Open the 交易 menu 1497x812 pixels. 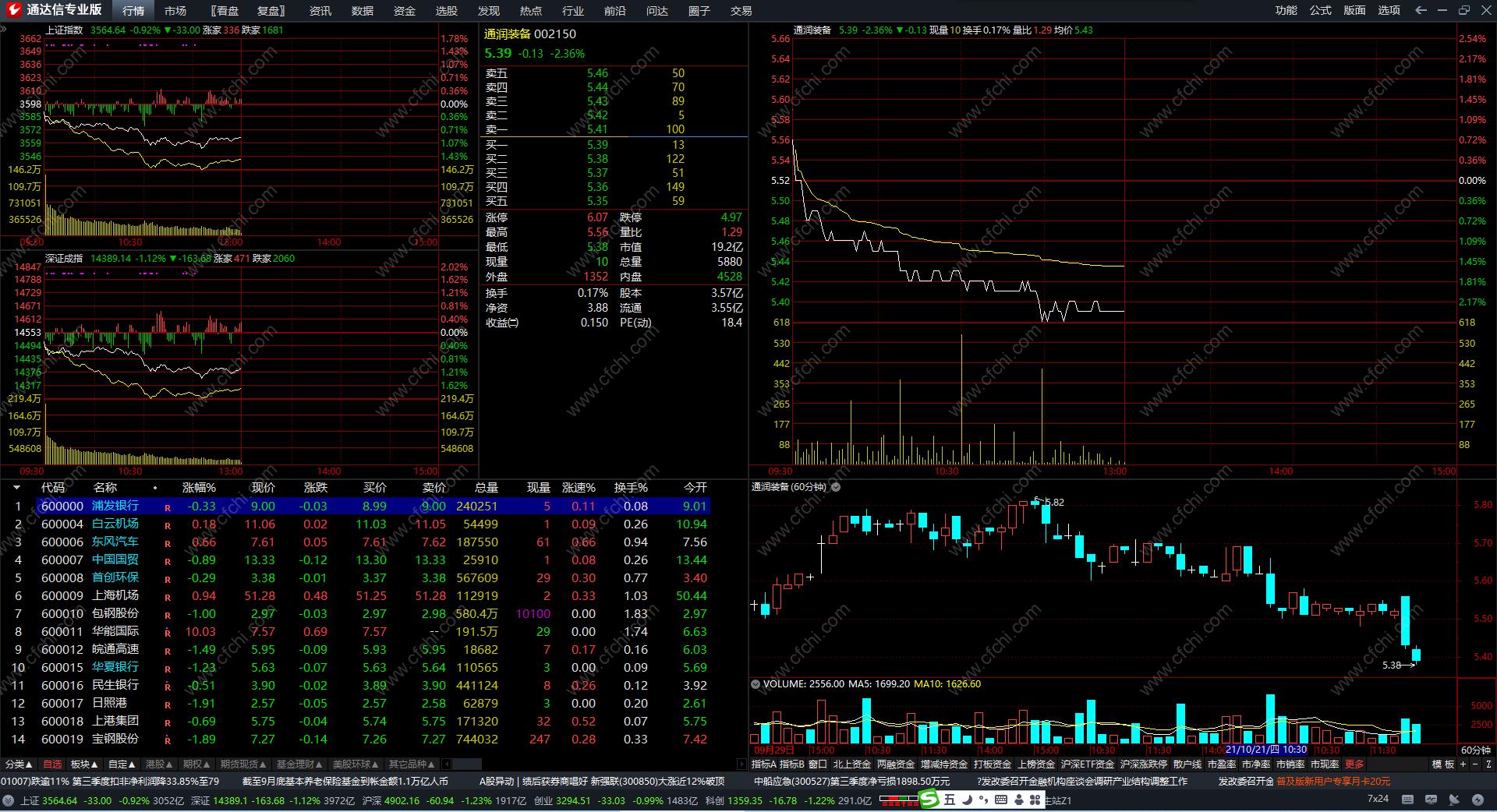click(741, 10)
